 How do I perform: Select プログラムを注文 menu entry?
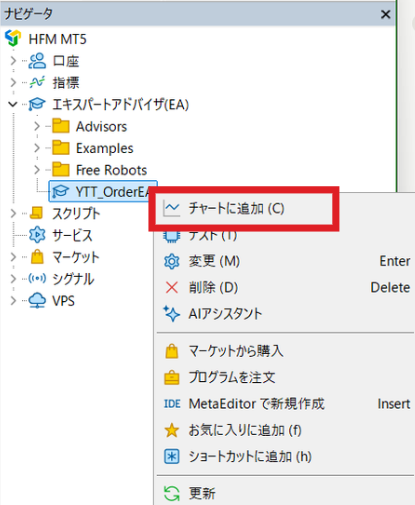pyautogui.click(x=285, y=378)
